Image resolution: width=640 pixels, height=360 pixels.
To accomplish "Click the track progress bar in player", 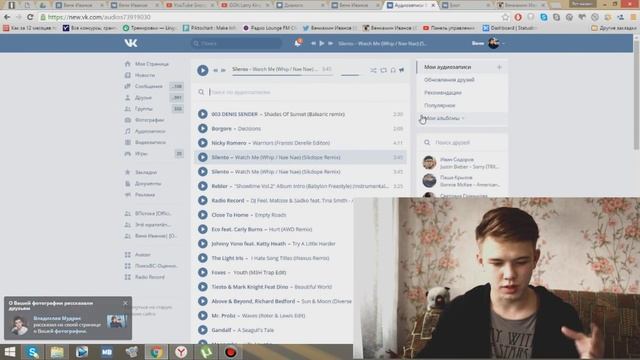I will 282,75.
